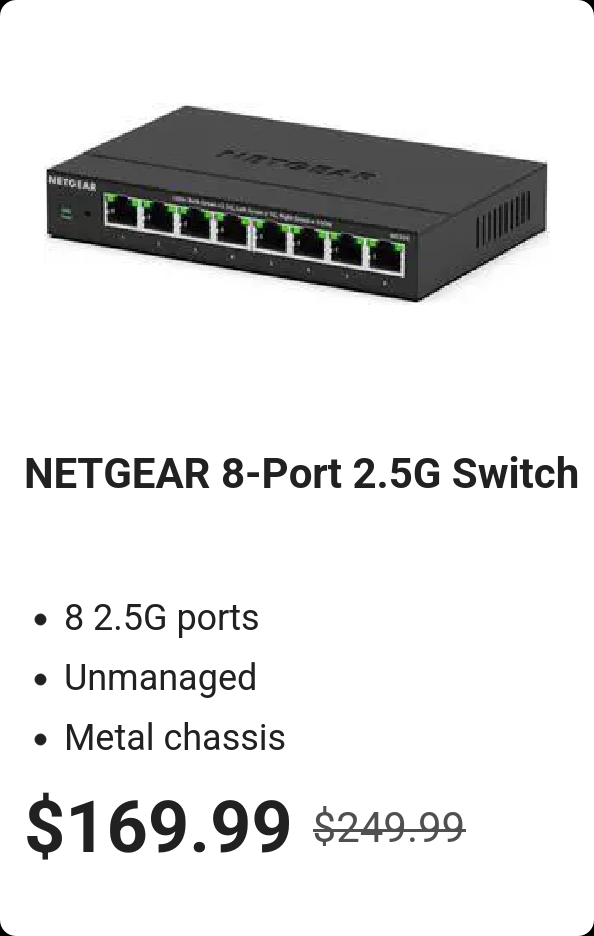Image resolution: width=594 pixels, height=936 pixels.
Task: Click the word 'Switch' in product title
Action: pos(515,473)
